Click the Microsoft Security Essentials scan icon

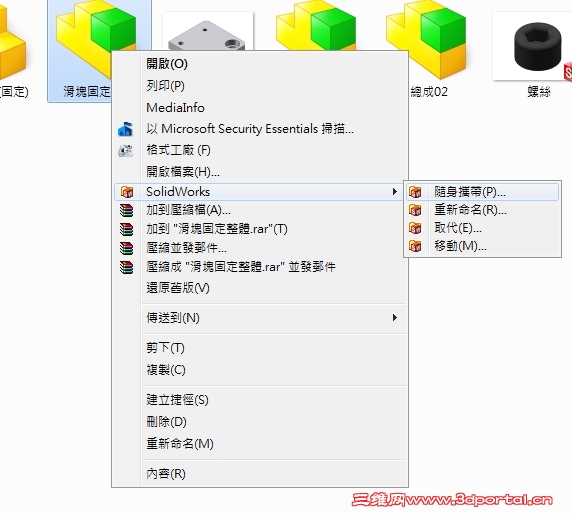[x=125, y=129]
